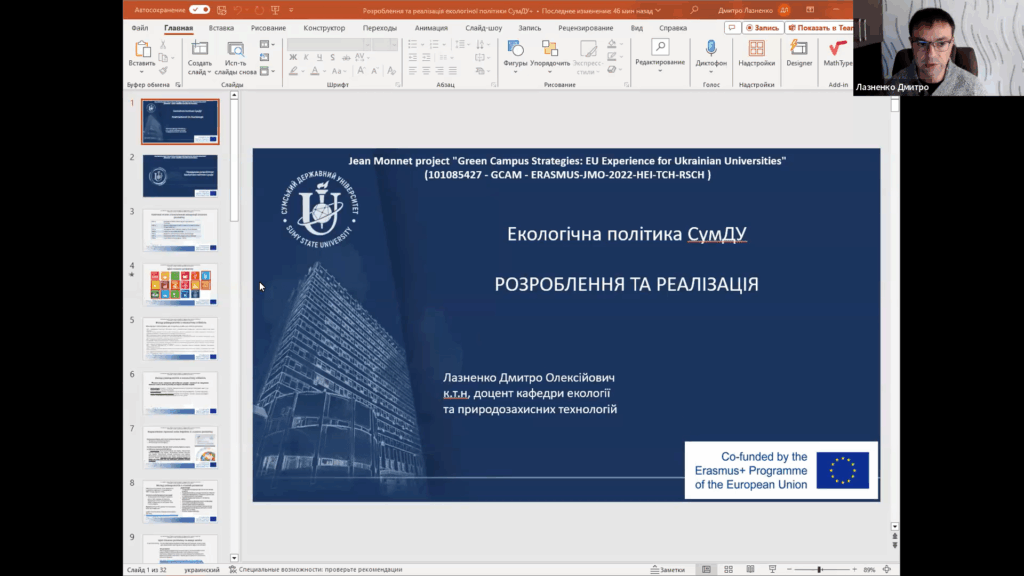Open the Слайд-шоу tab
The width and height of the screenshot is (1024, 576).
[x=484, y=28]
